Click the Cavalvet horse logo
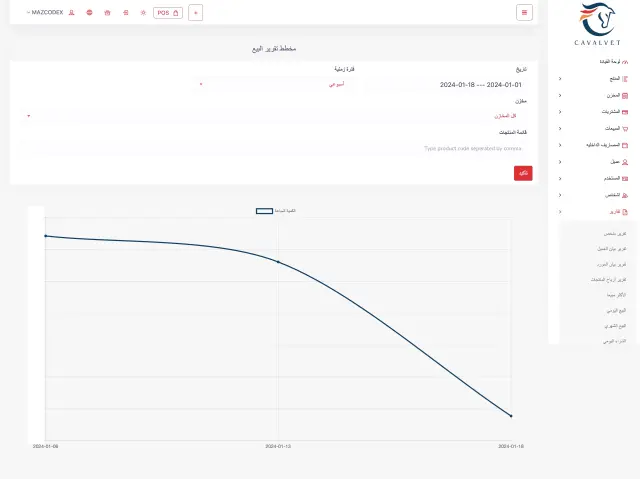The width and height of the screenshot is (640, 479). (x=598, y=24)
